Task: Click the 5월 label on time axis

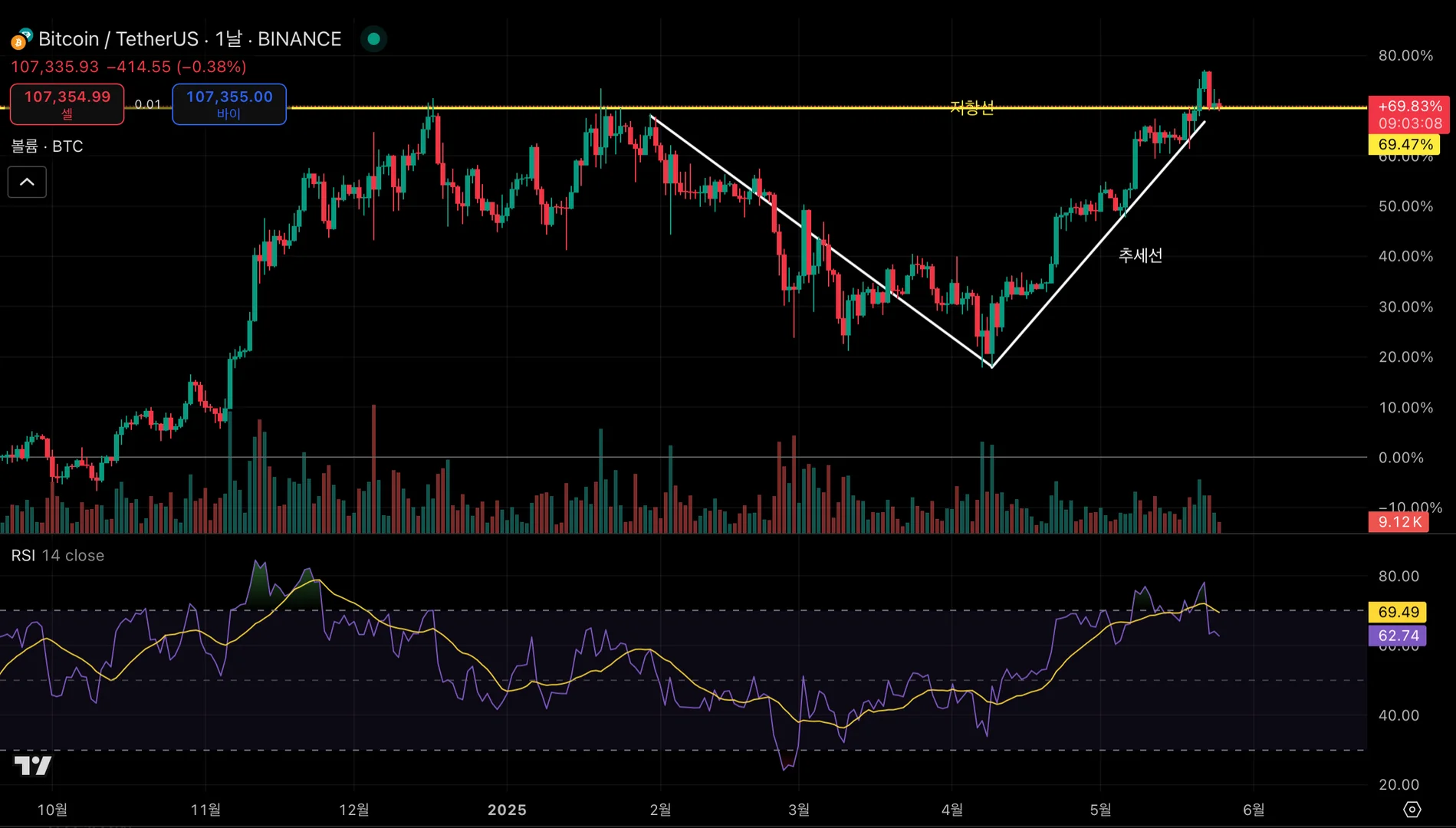Action: tap(1100, 810)
